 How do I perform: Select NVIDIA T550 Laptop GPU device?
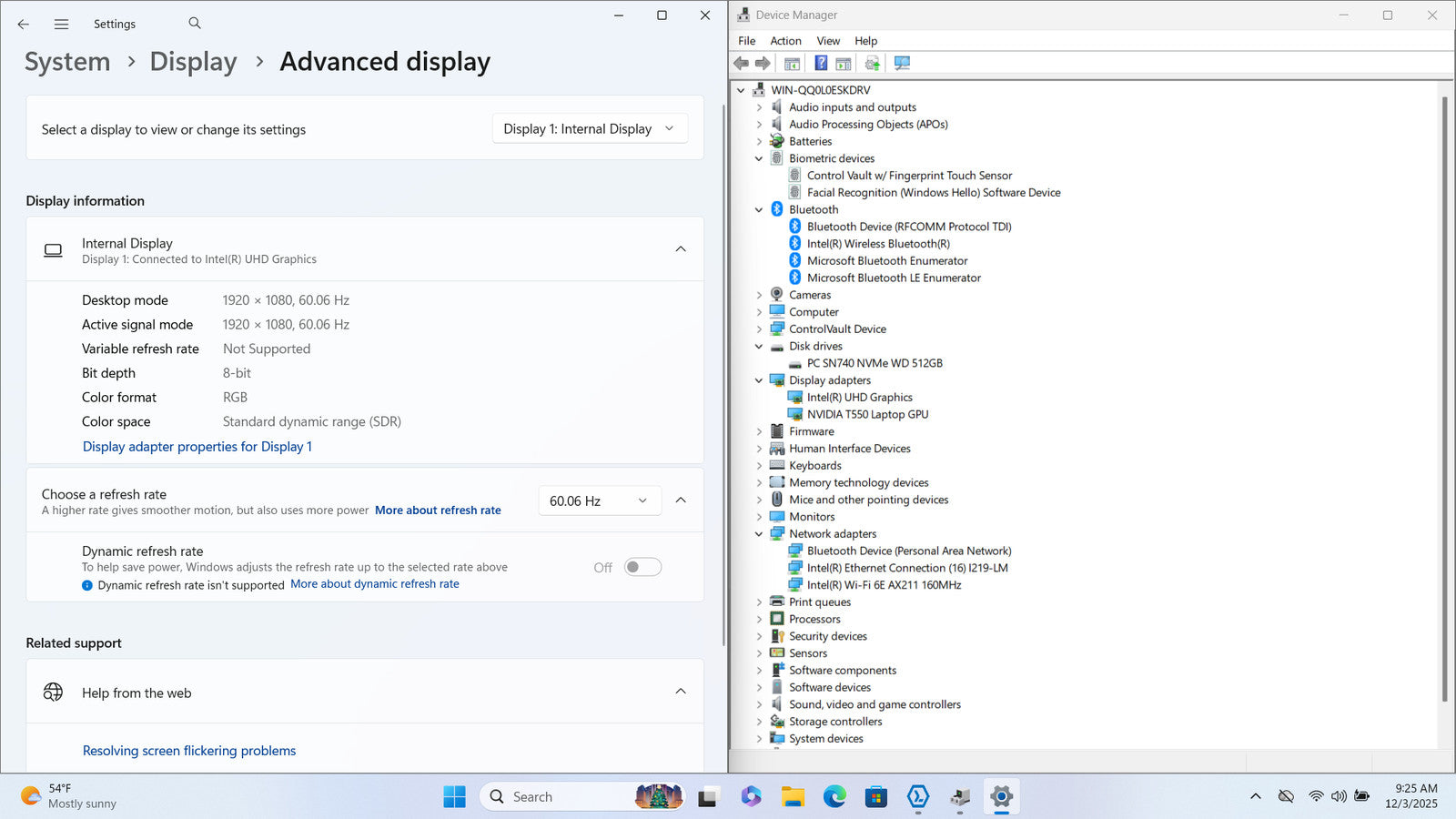click(x=867, y=414)
